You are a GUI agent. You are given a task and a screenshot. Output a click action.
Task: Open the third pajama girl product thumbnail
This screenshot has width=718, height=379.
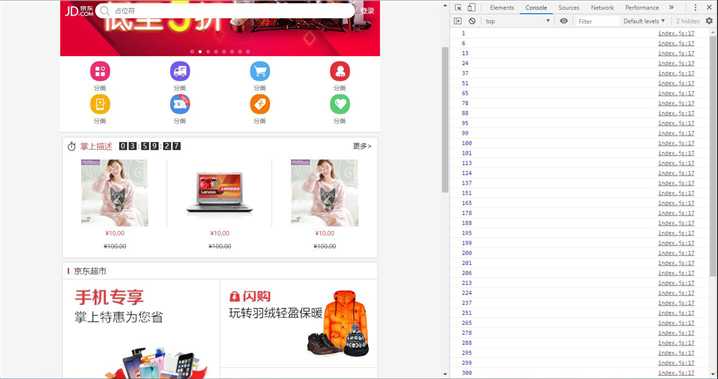click(x=325, y=193)
